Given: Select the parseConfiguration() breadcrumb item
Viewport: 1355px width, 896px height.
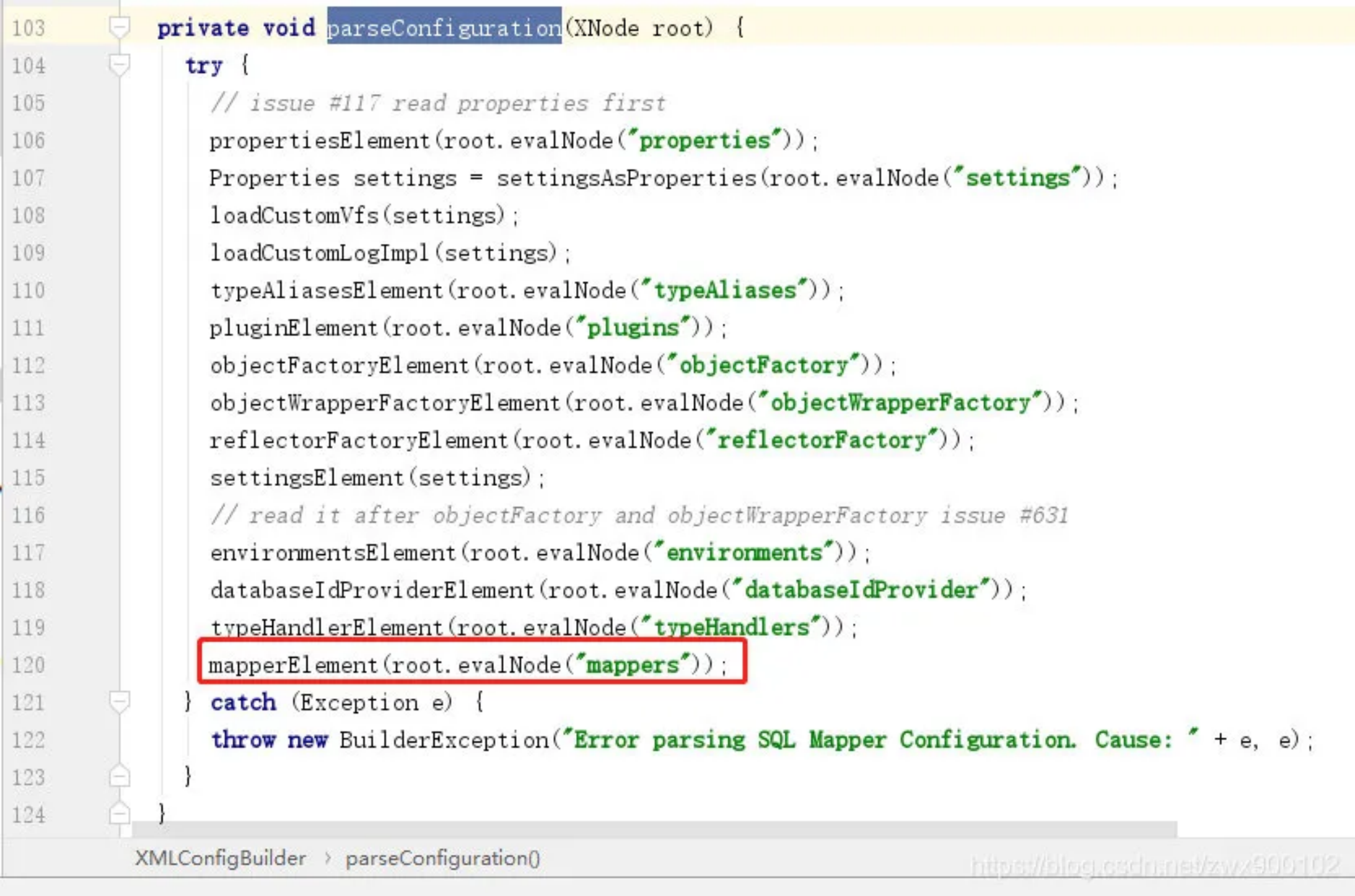Looking at the screenshot, I should (443, 858).
